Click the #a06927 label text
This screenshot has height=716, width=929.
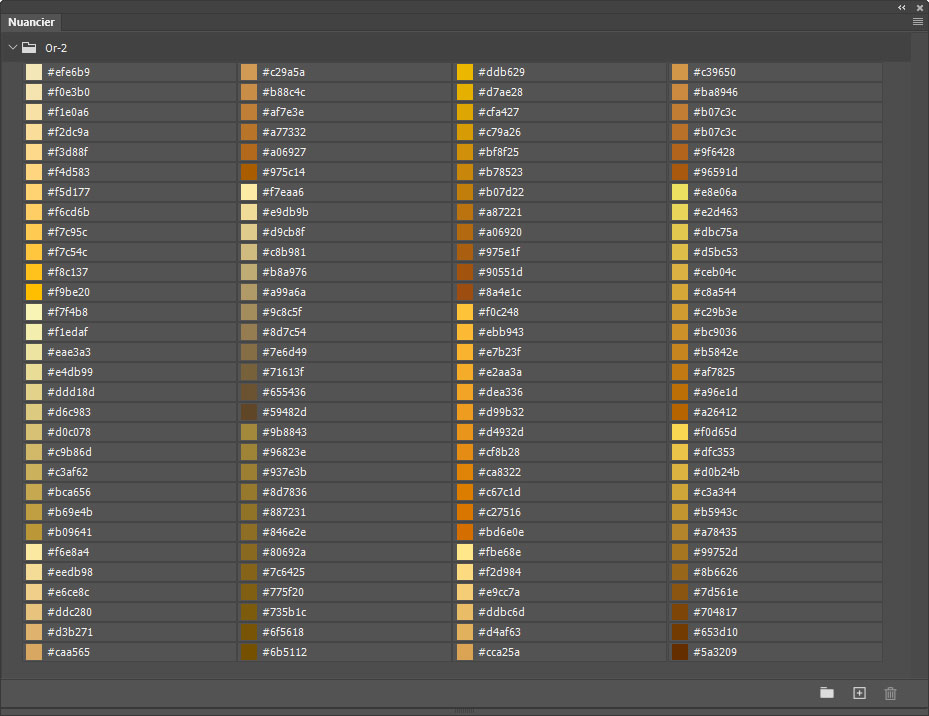click(284, 152)
